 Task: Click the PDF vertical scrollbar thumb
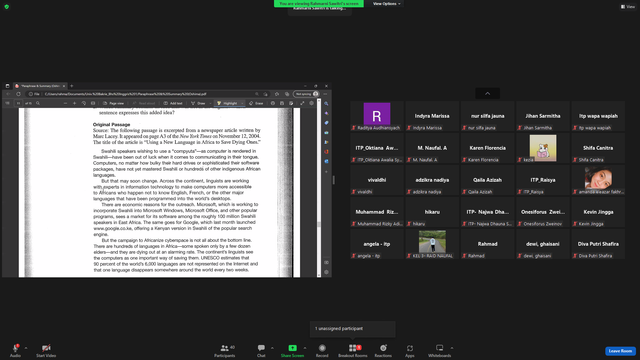click(319, 224)
